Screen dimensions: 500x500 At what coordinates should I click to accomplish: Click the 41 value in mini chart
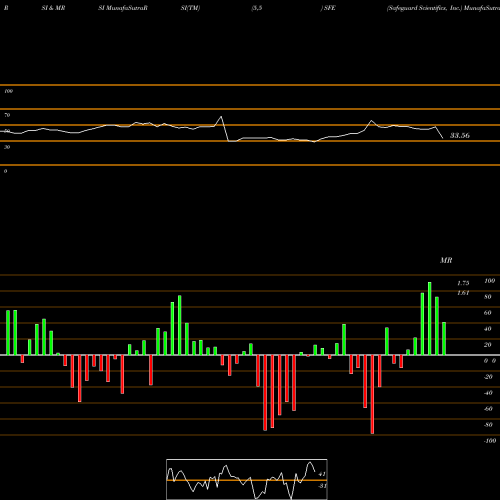322,474
